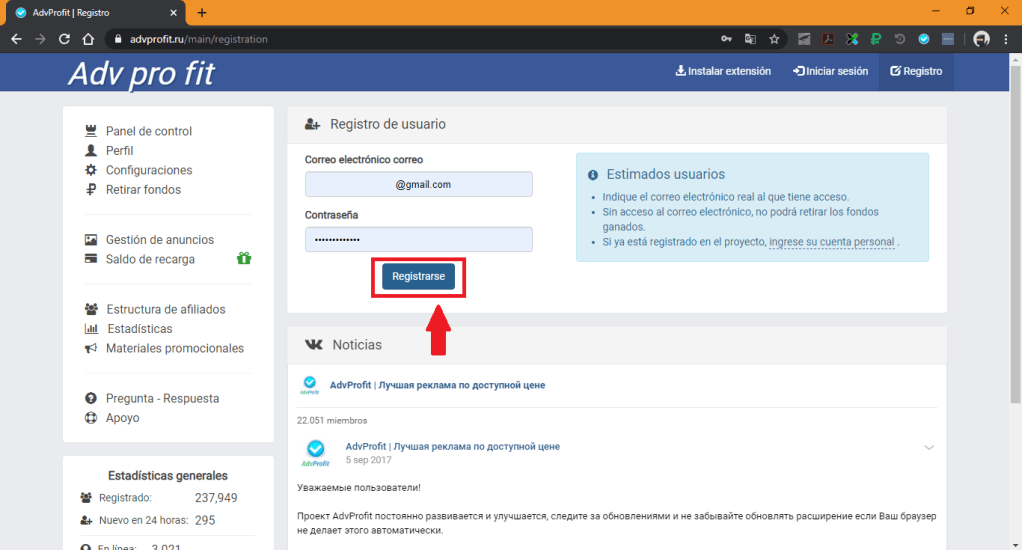Click Instalar extensión in the header
The width and height of the screenshot is (1022, 550).
tap(723, 72)
